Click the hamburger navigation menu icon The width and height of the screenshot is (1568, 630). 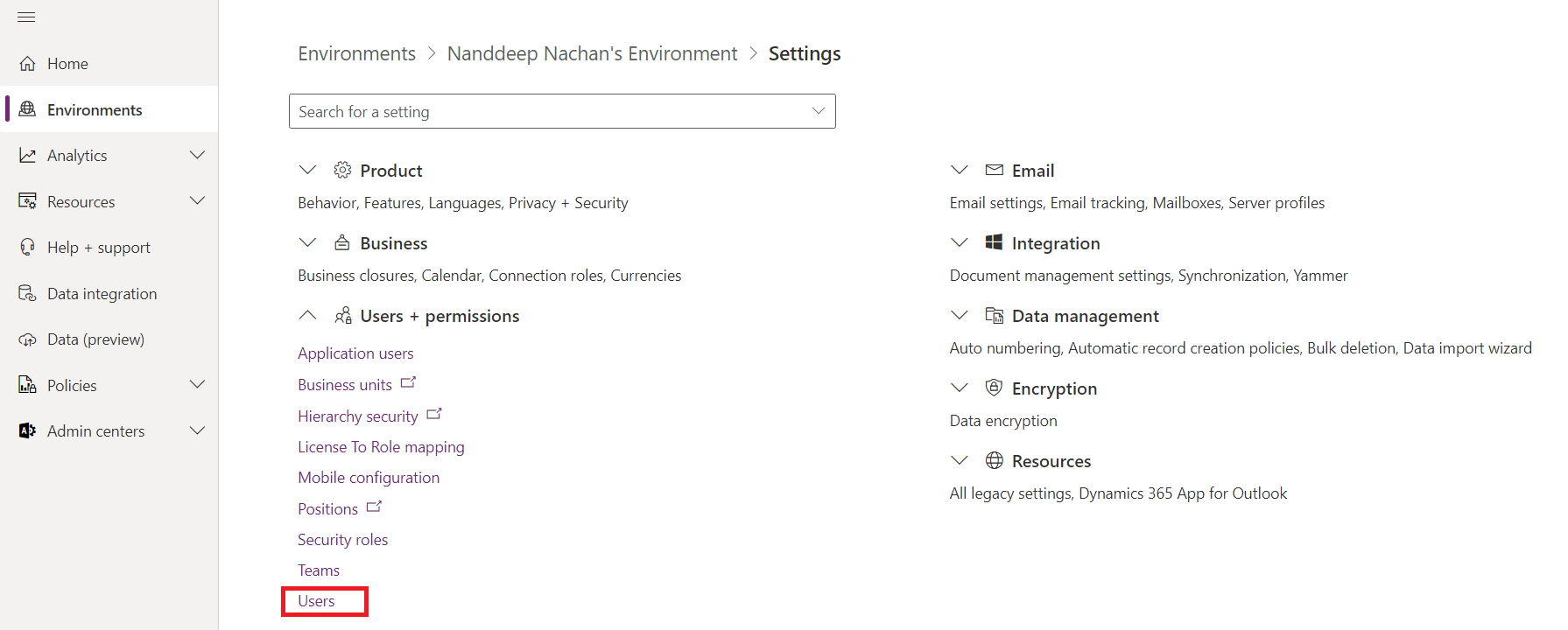click(x=26, y=17)
